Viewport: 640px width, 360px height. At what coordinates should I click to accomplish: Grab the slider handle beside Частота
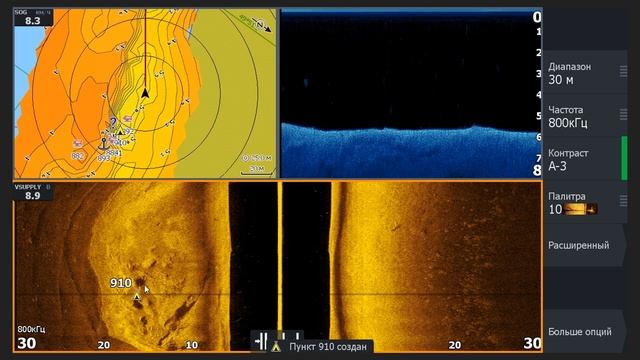coord(623,114)
